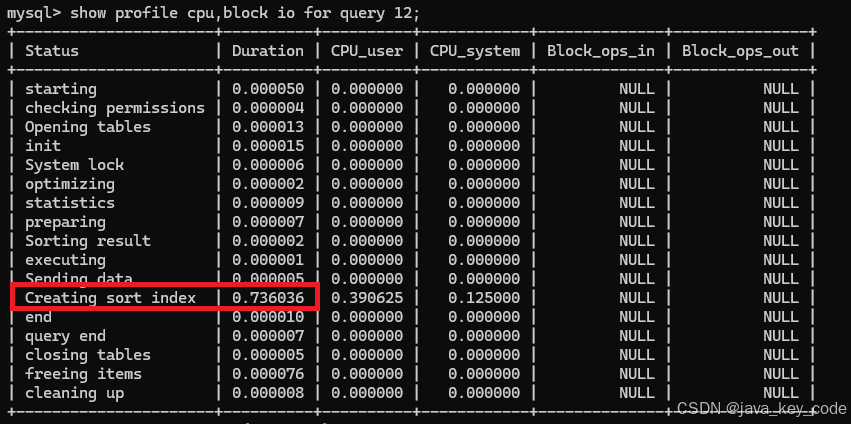The height and width of the screenshot is (424, 851).
Task: Click the 0.000076 duration value
Action: (x=267, y=374)
